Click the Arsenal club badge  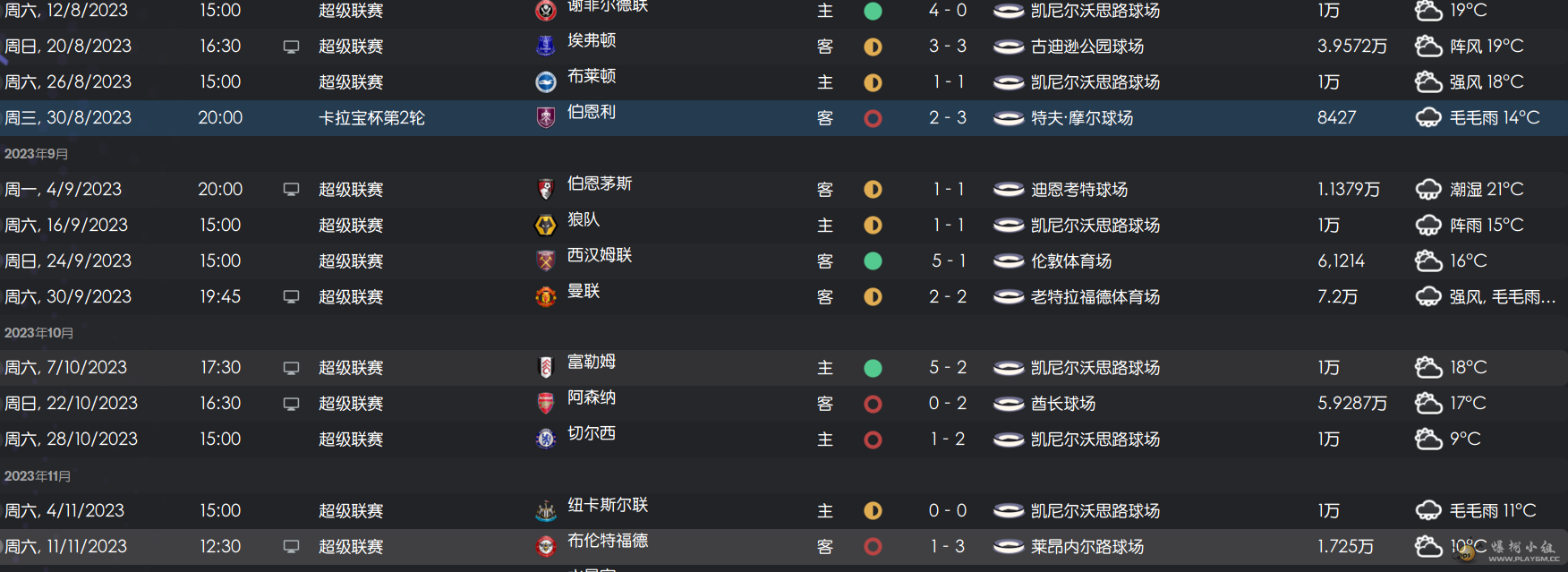(545, 404)
